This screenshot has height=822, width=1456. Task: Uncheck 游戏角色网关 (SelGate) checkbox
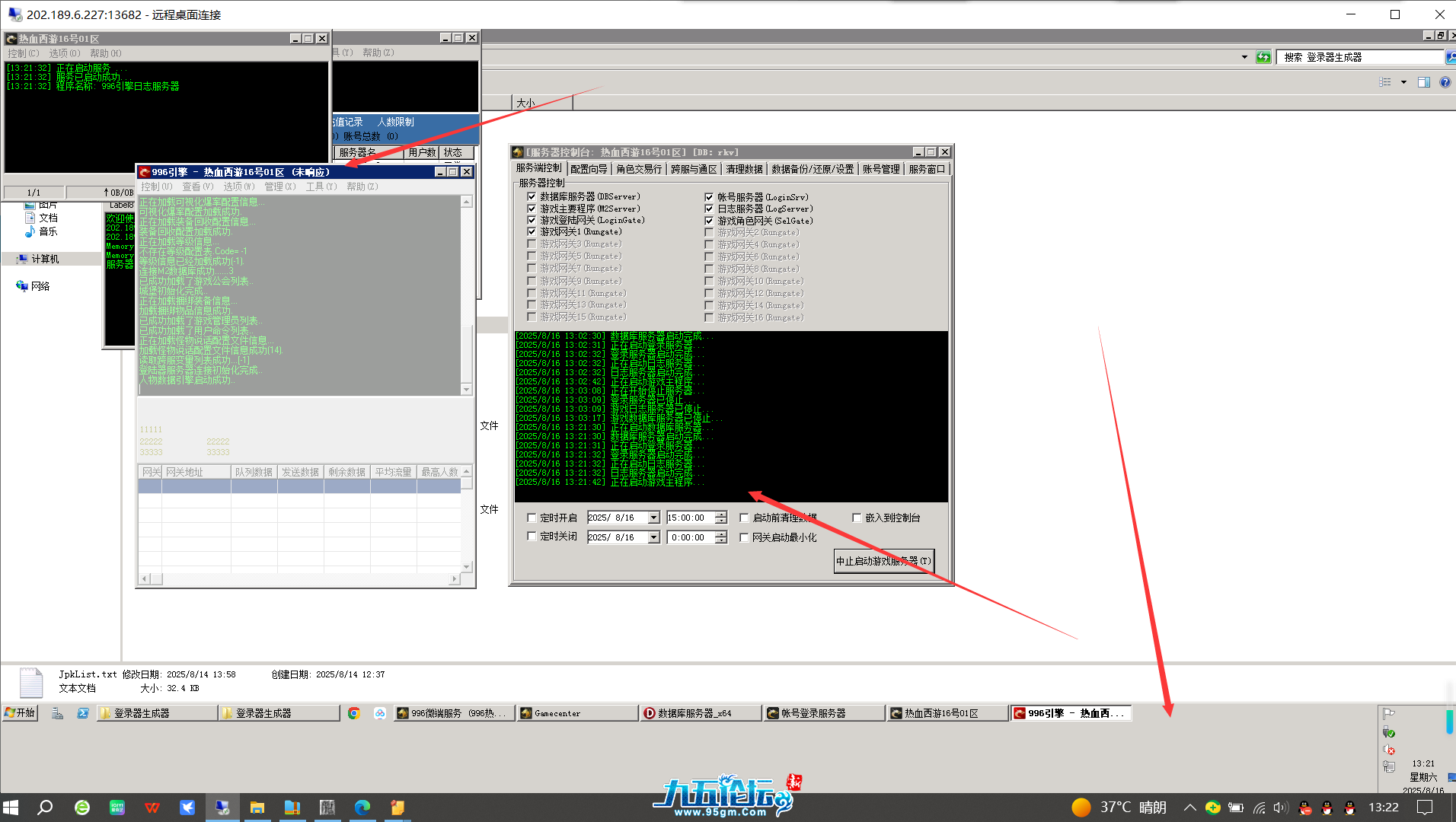[x=709, y=221]
